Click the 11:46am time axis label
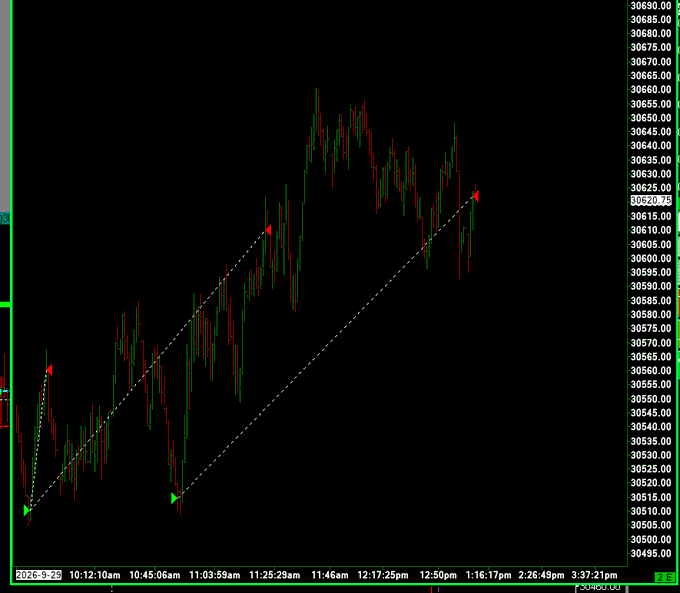The height and width of the screenshot is (593, 680). (330, 575)
